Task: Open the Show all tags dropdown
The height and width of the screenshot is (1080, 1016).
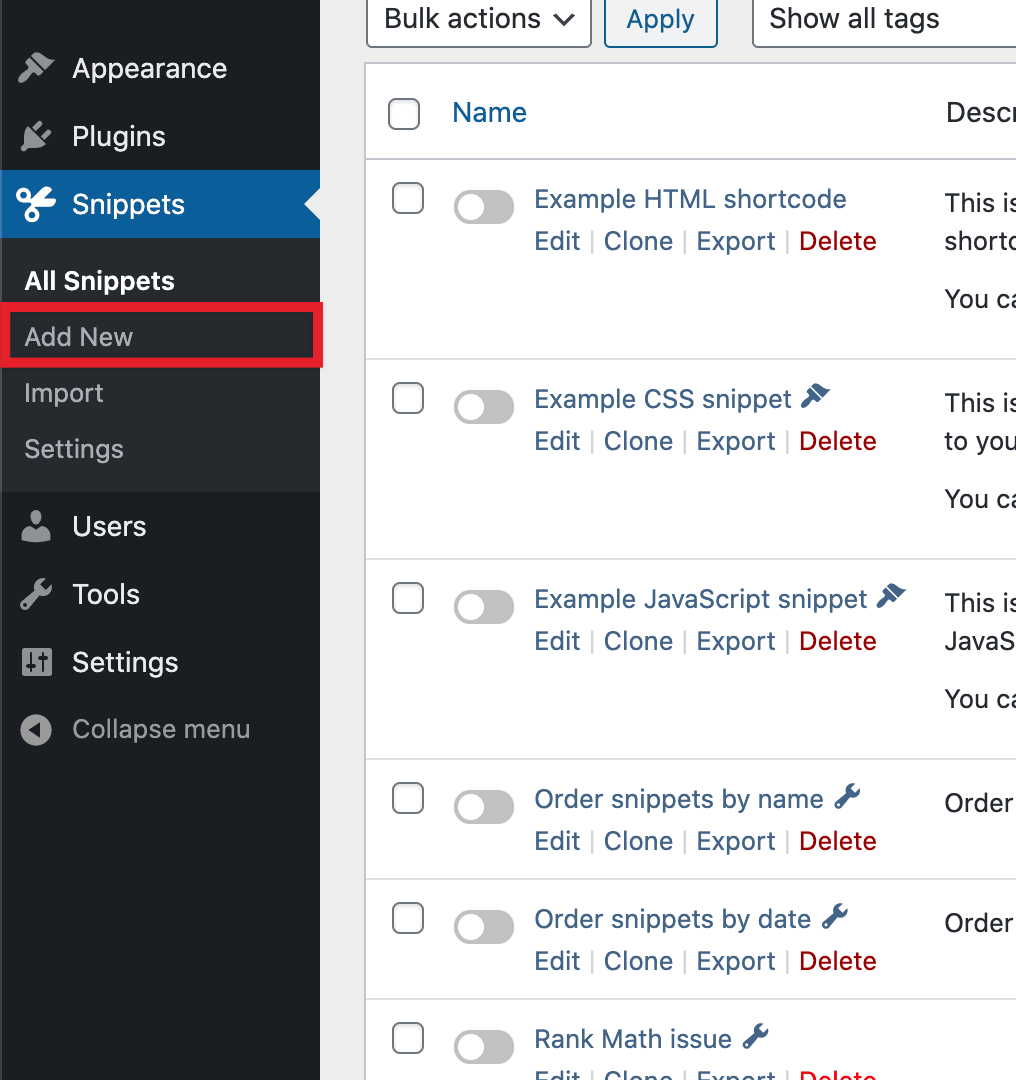Action: [x=884, y=19]
